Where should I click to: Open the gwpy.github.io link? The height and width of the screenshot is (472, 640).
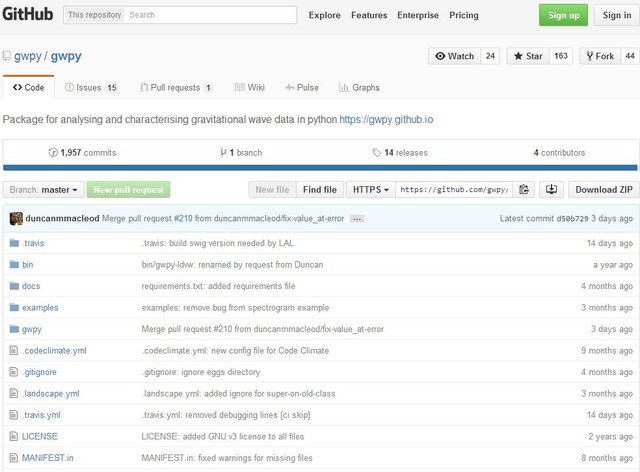(386, 120)
